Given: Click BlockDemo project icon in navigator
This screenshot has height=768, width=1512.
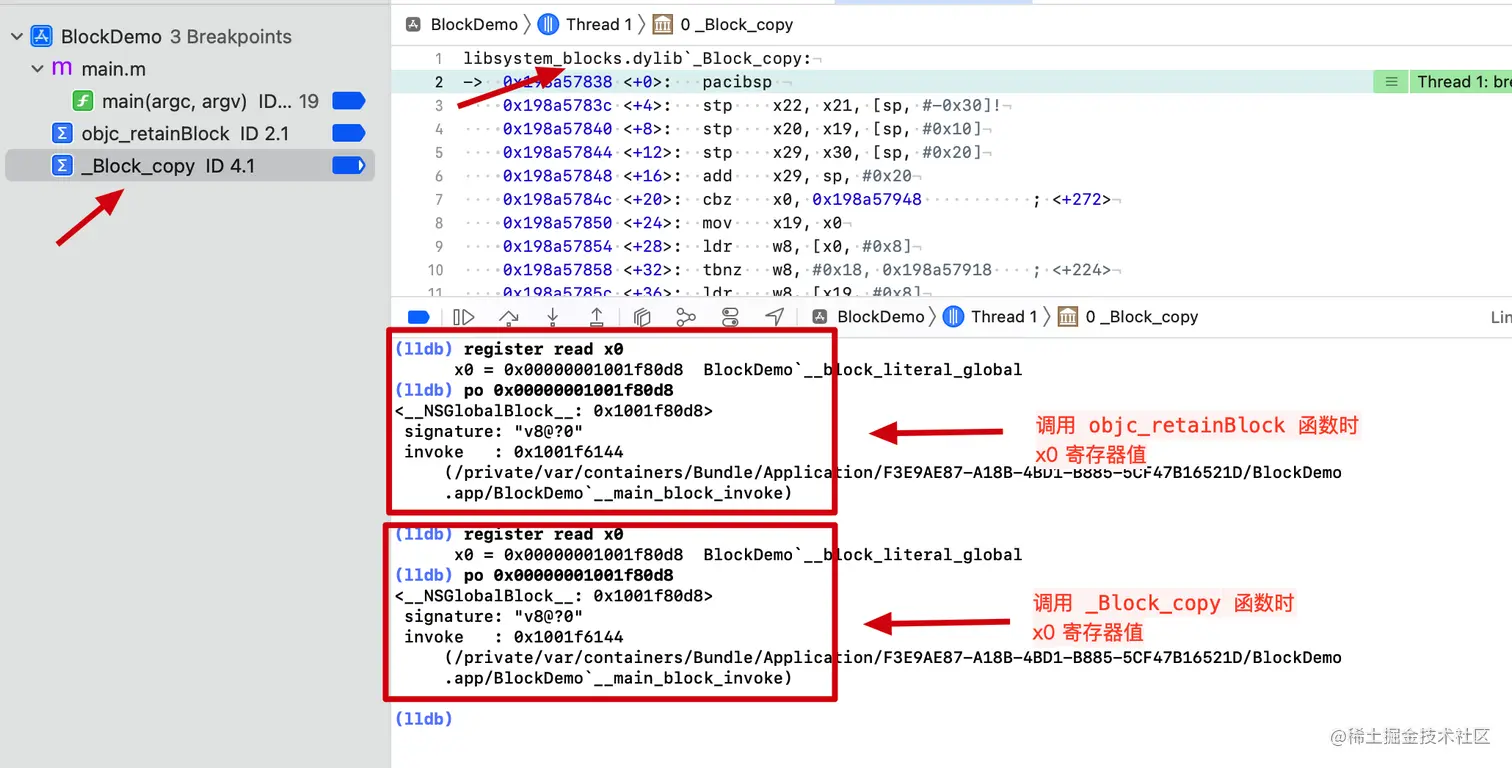Looking at the screenshot, I should click(x=41, y=37).
